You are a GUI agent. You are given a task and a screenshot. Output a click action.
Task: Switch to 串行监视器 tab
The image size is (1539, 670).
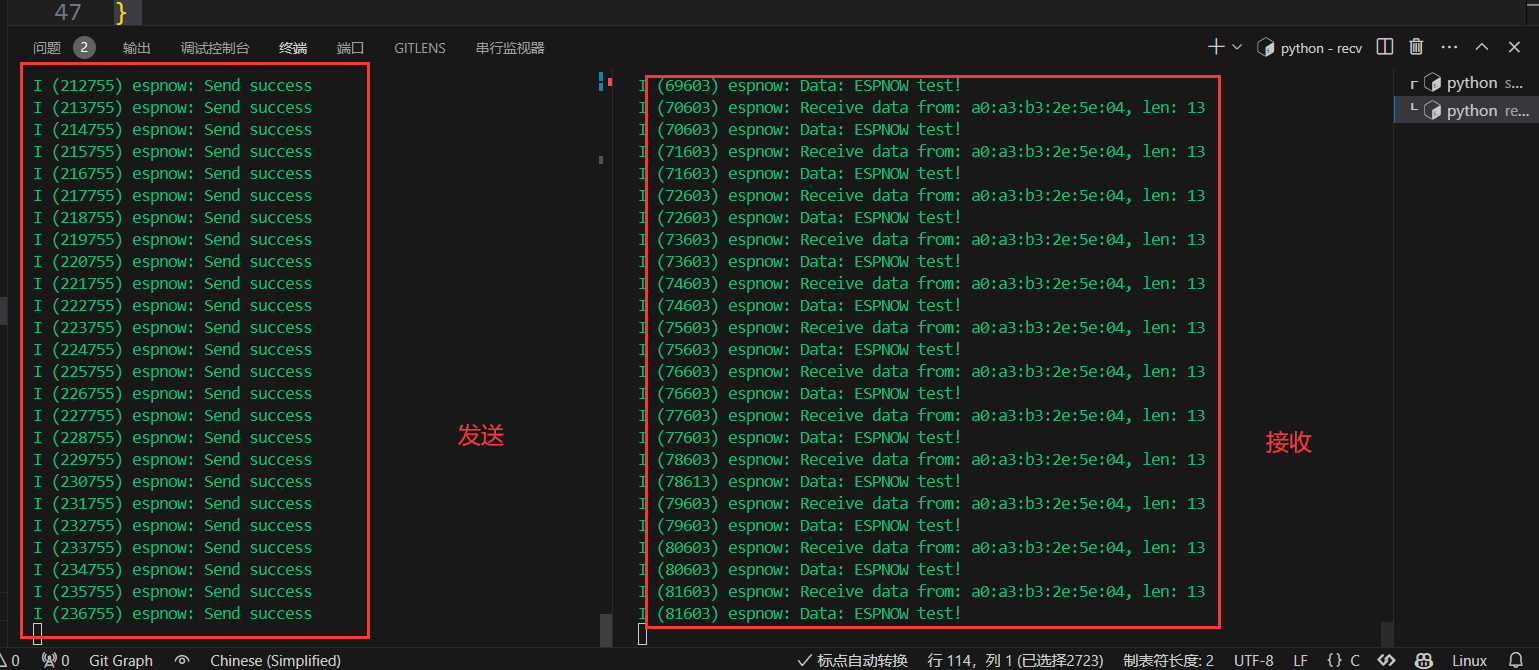tap(510, 48)
